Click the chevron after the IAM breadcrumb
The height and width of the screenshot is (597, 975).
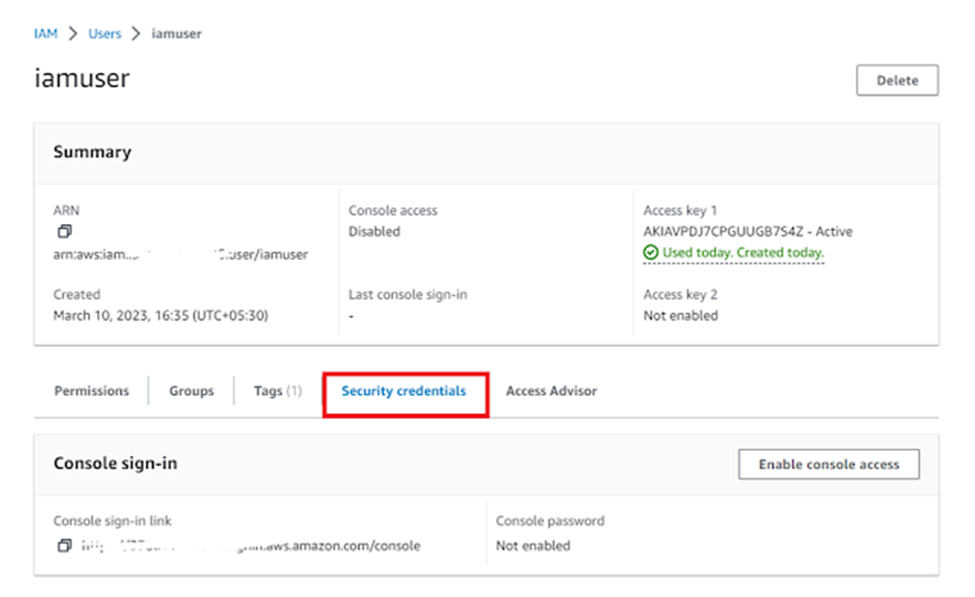tap(73, 34)
